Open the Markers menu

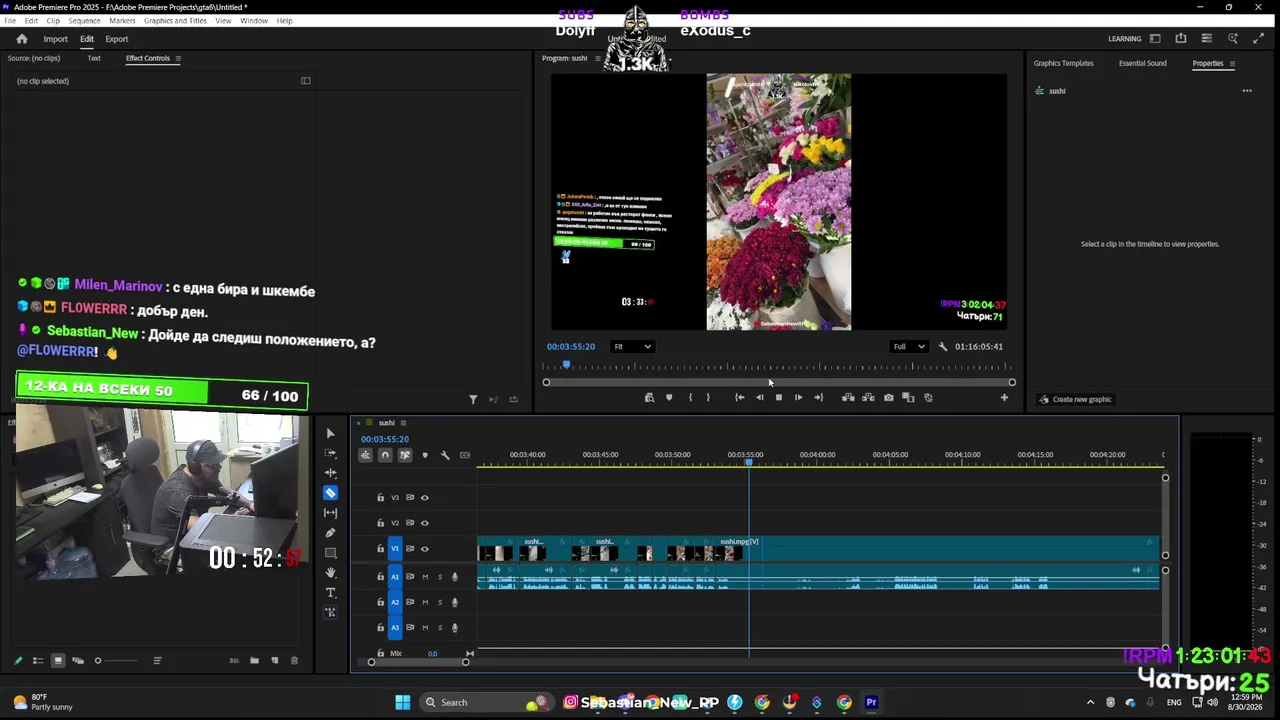pyautogui.click(x=122, y=21)
